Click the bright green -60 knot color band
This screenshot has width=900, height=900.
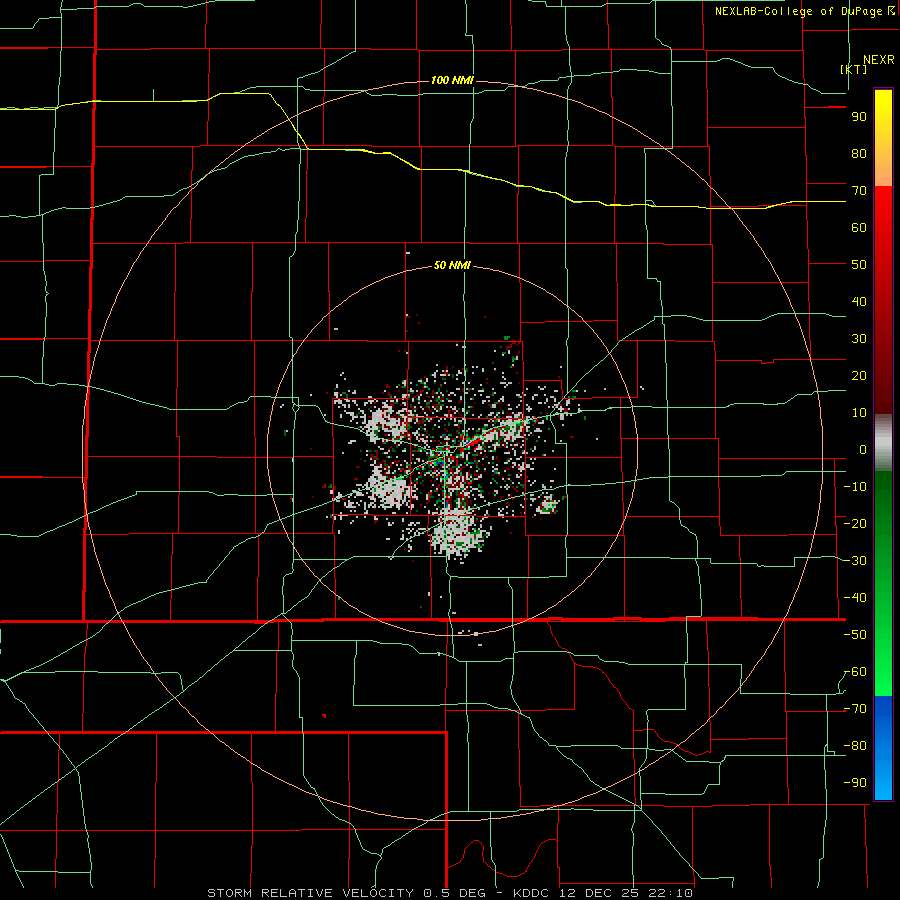pos(883,677)
